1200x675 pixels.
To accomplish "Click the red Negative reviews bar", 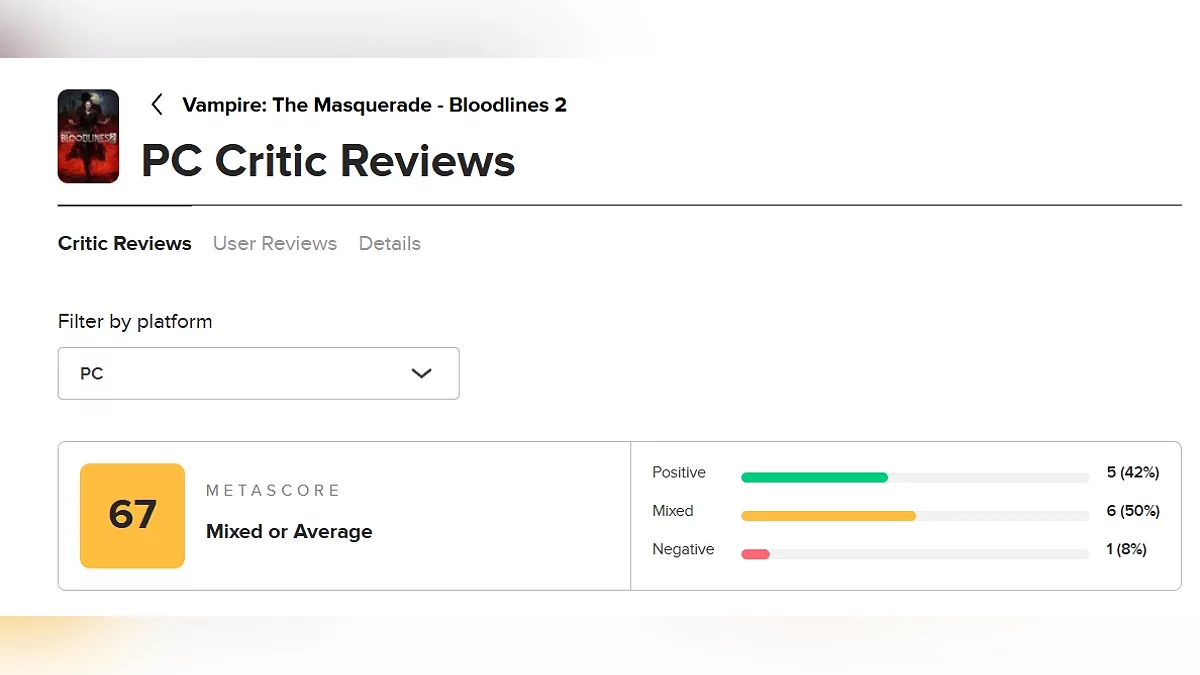I will pos(755,554).
